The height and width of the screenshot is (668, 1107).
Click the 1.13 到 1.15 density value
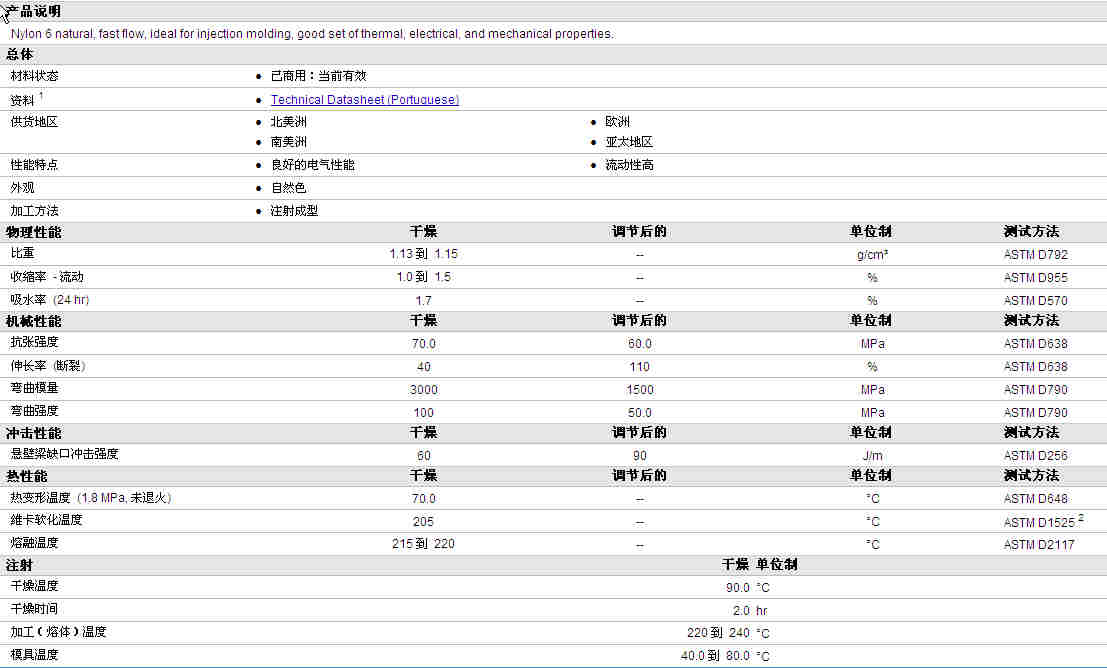(x=423, y=254)
